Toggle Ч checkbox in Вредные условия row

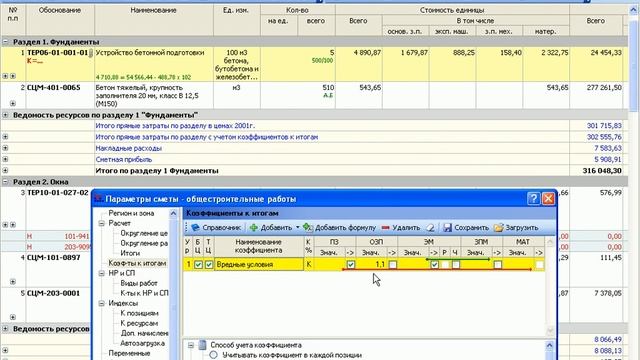456,264
